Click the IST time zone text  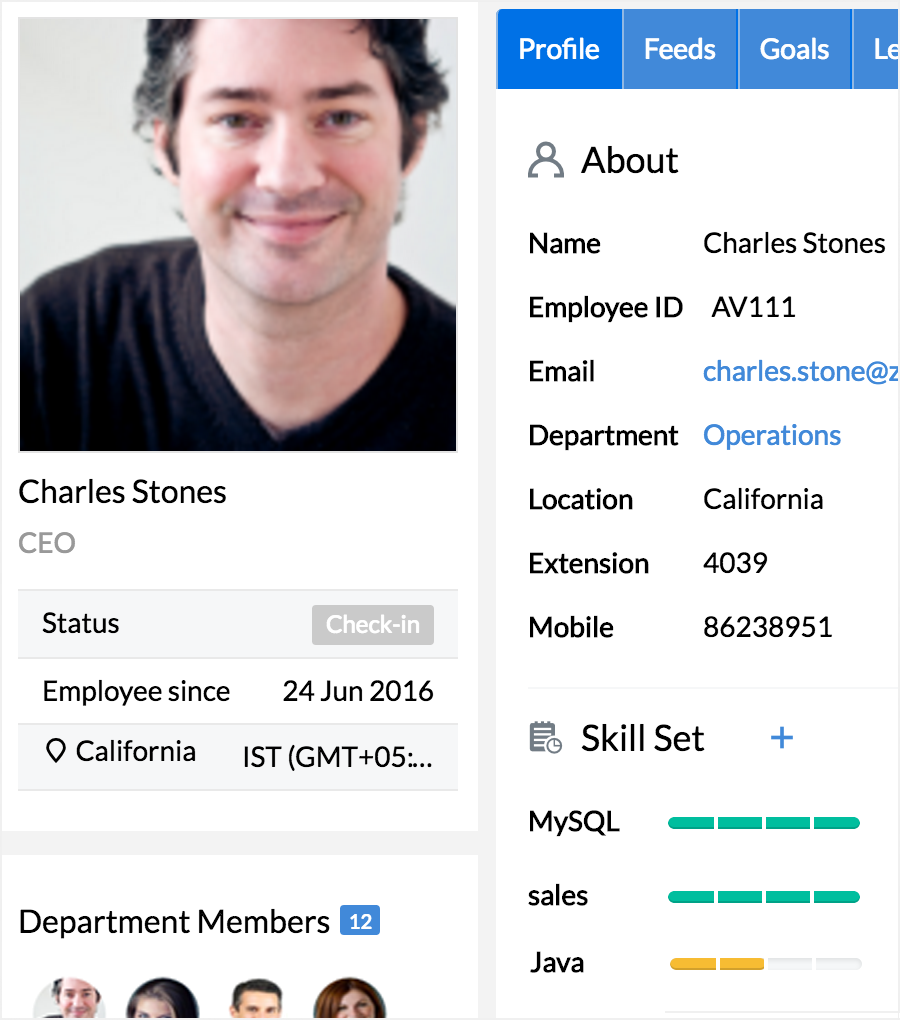(338, 758)
